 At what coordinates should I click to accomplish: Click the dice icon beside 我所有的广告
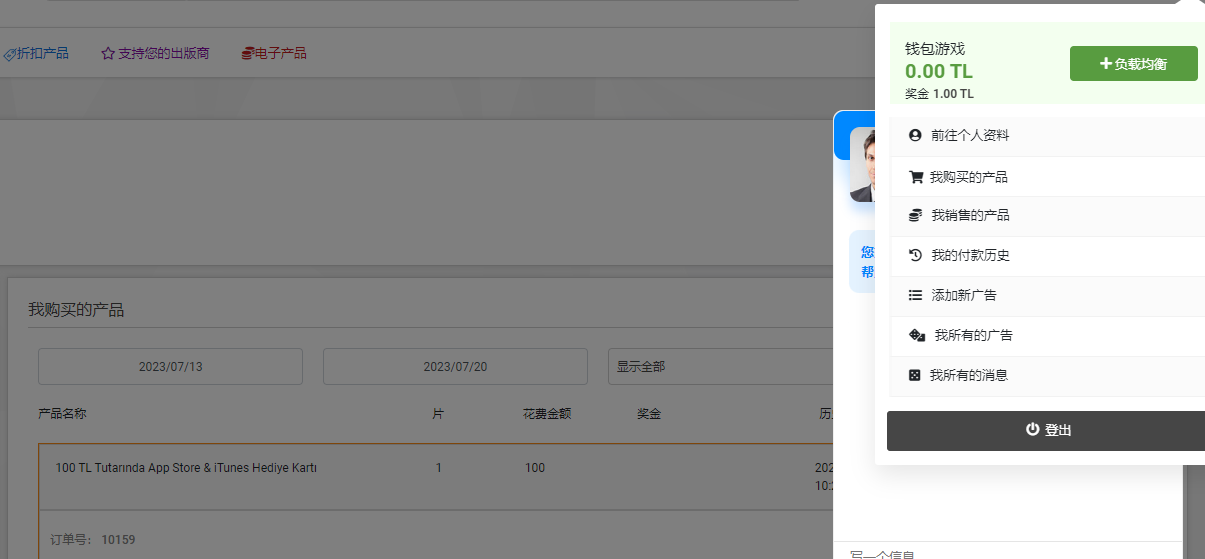[x=917, y=335]
